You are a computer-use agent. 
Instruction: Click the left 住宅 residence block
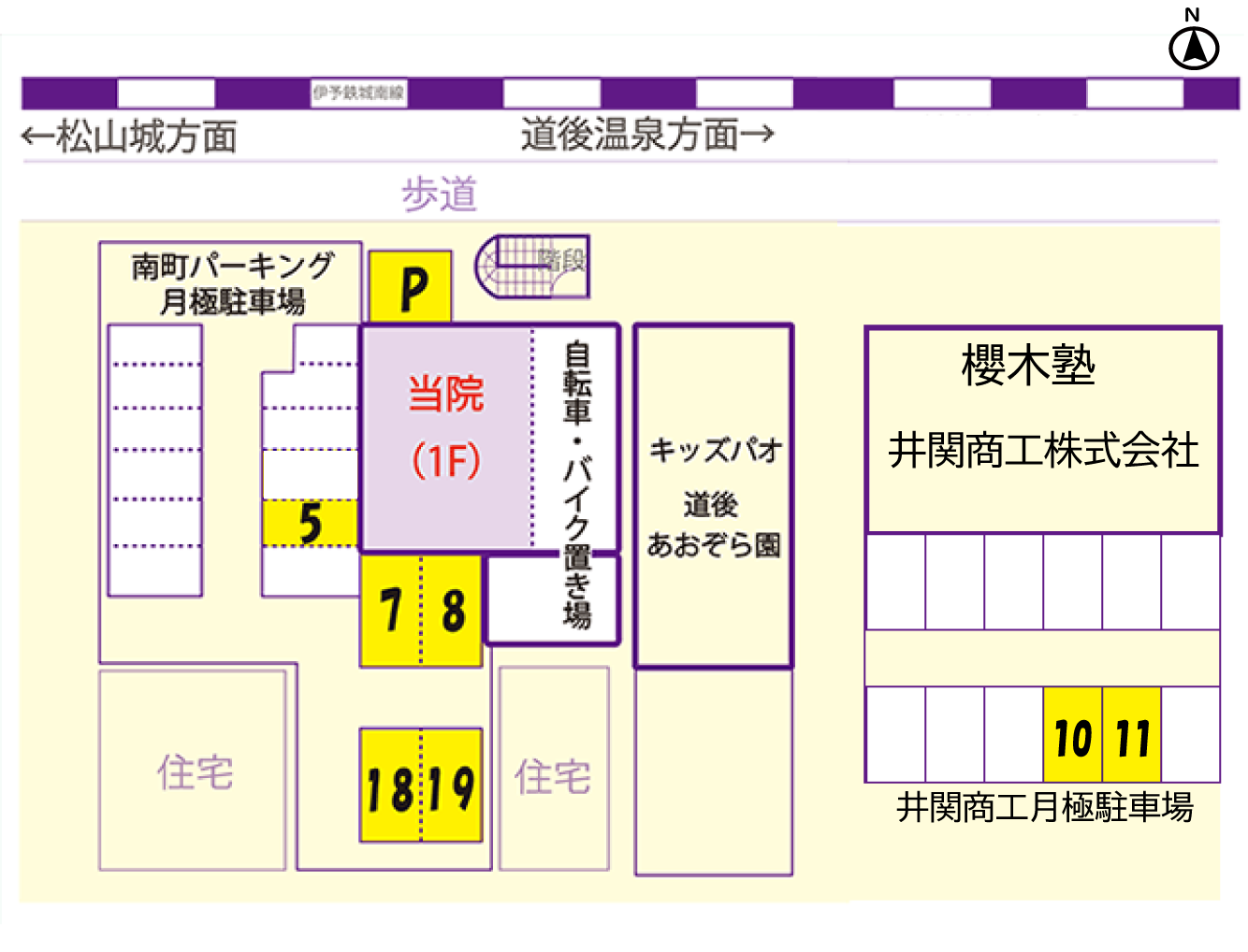pyautogui.click(x=194, y=772)
